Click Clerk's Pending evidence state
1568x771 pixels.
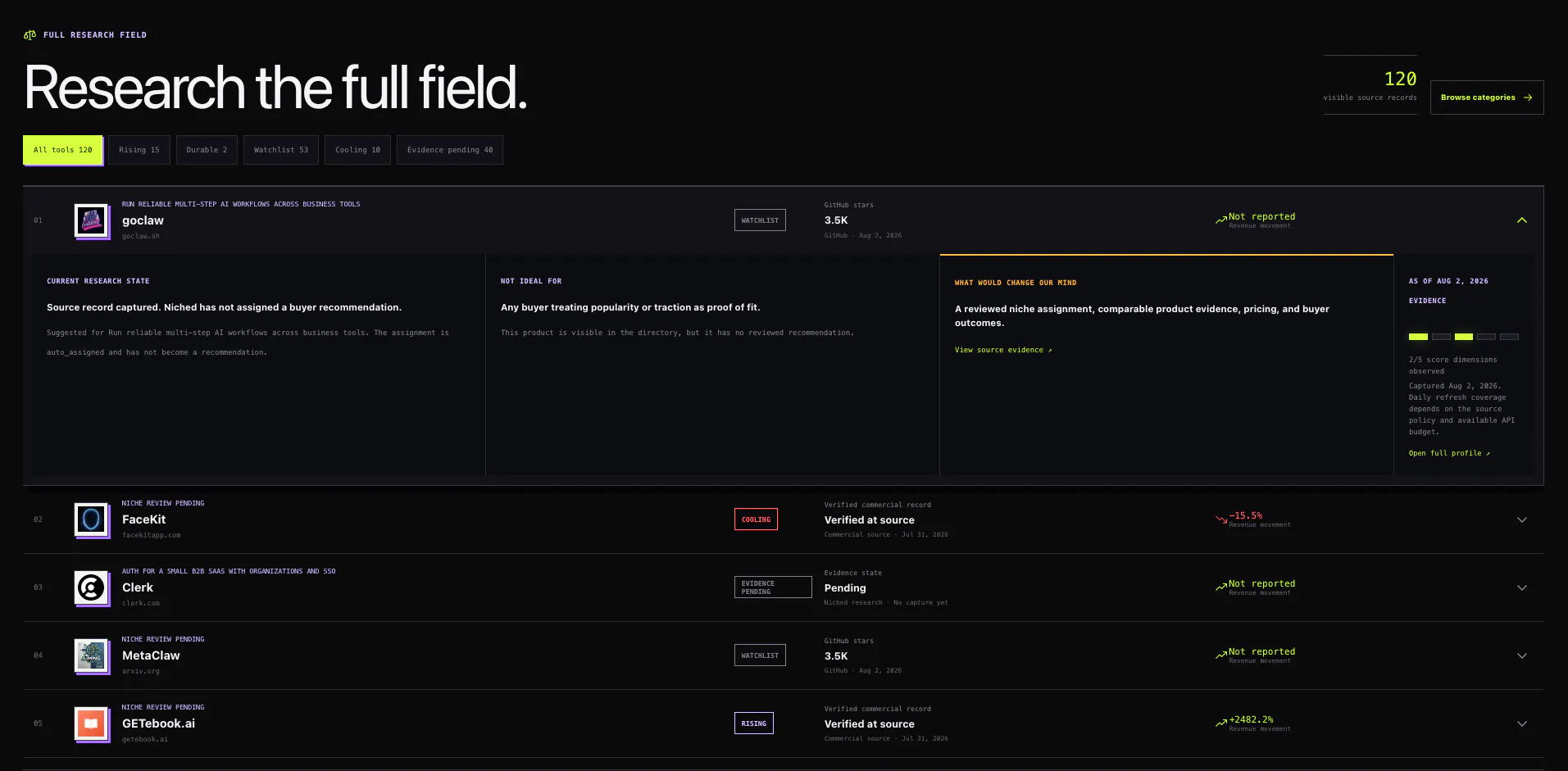point(845,588)
